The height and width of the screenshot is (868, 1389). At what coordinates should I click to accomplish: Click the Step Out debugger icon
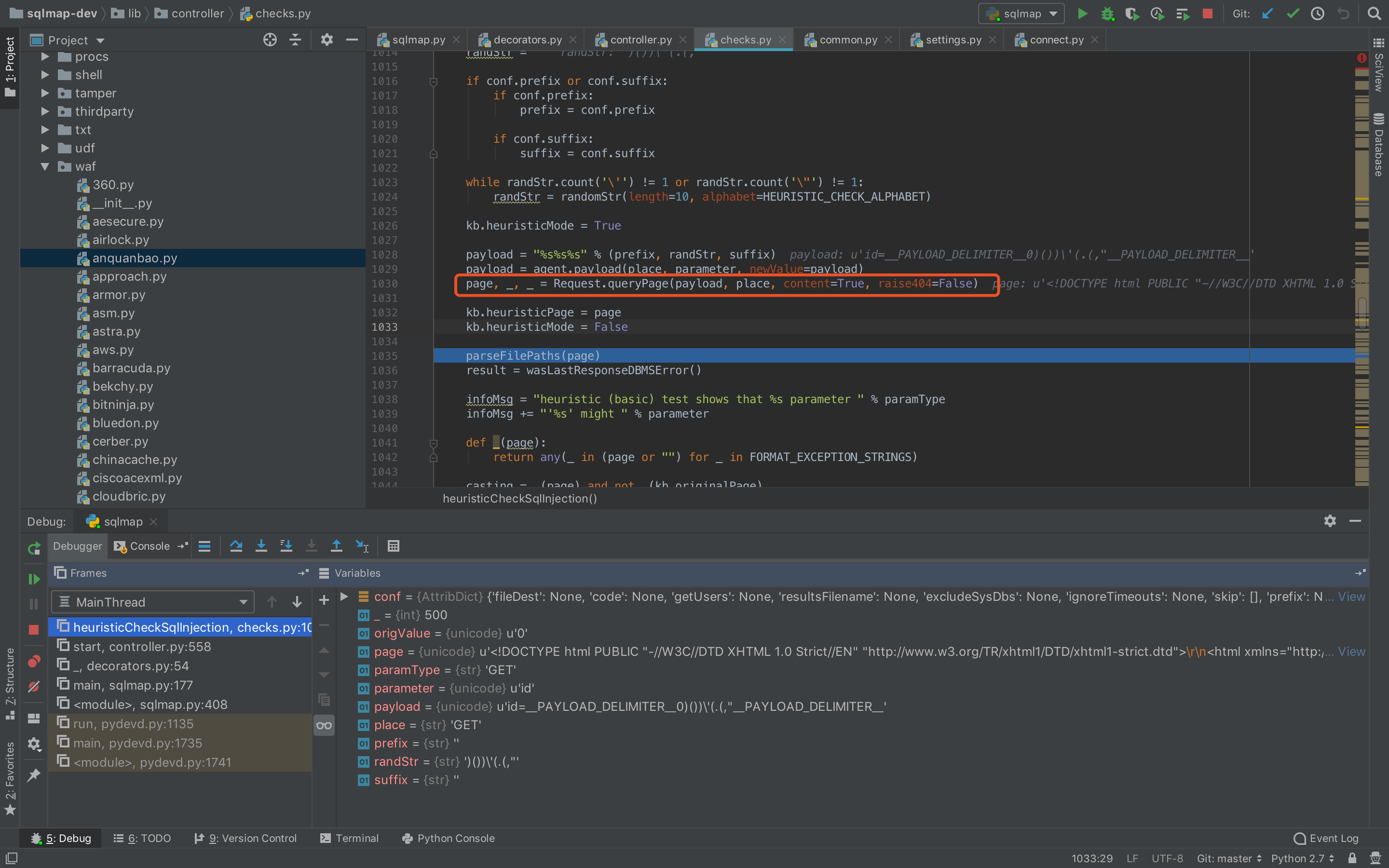pyautogui.click(x=336, y=546)
